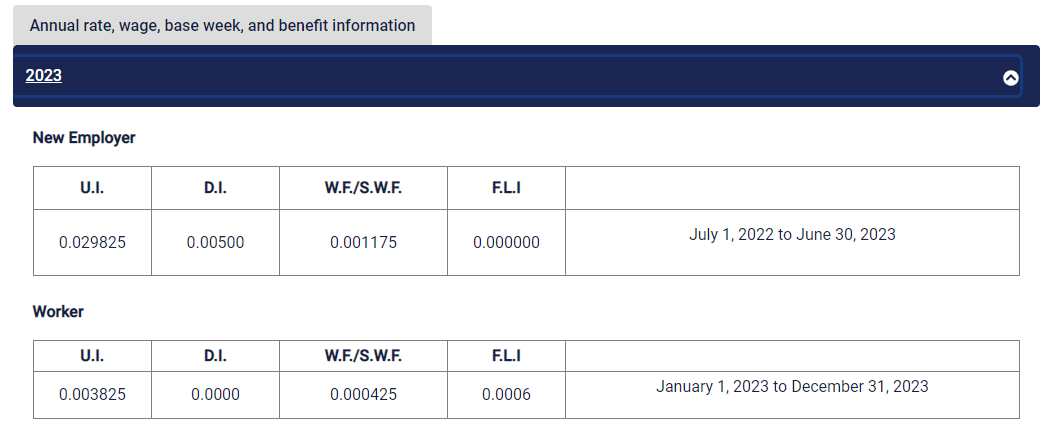Select Worker D.I. rate 0.0000

click(215, 395)
